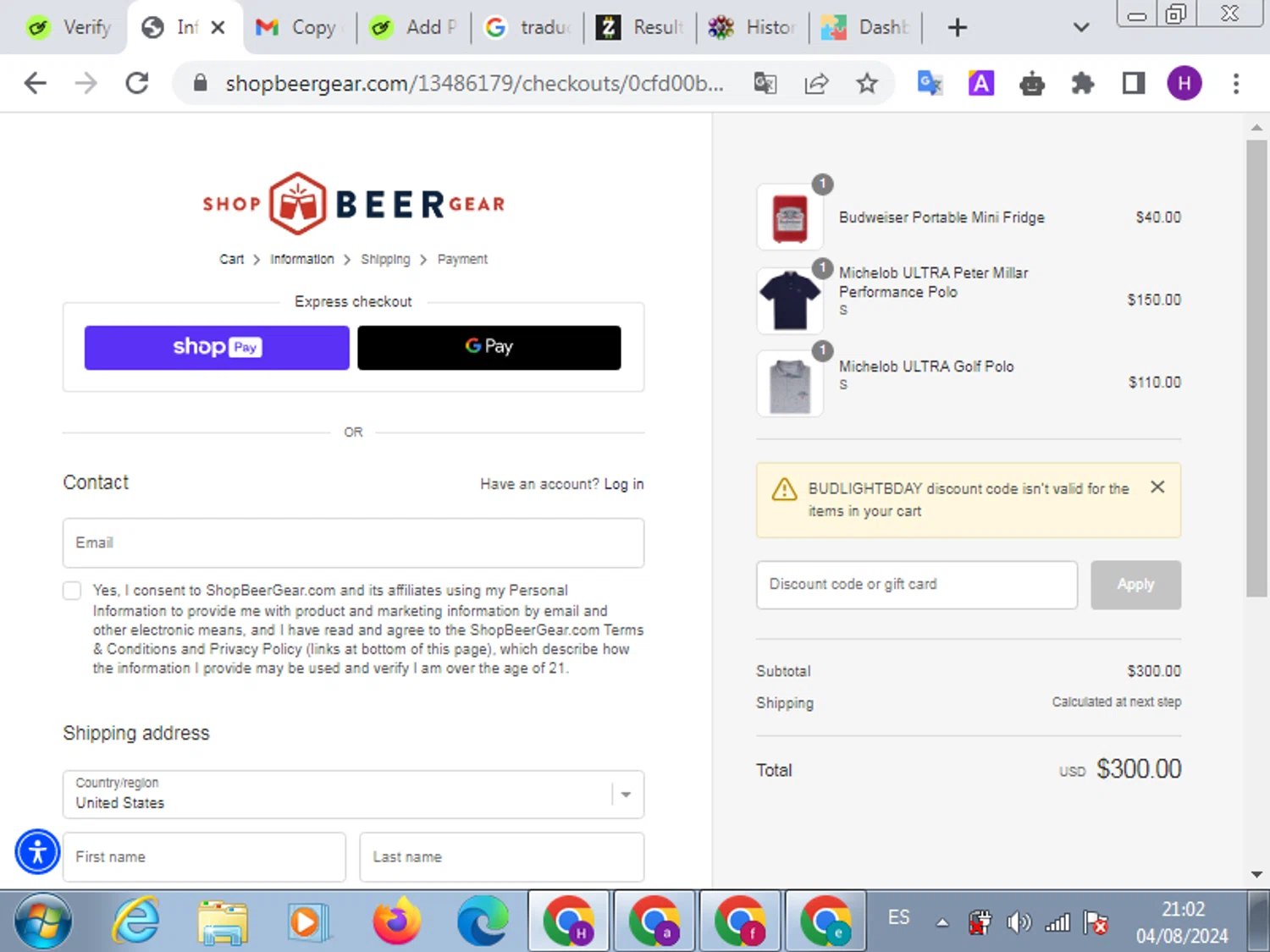The height and width of the screenshot is (952, 1270).
Task: Click the ES language indicator
Action: coord(899,917)
